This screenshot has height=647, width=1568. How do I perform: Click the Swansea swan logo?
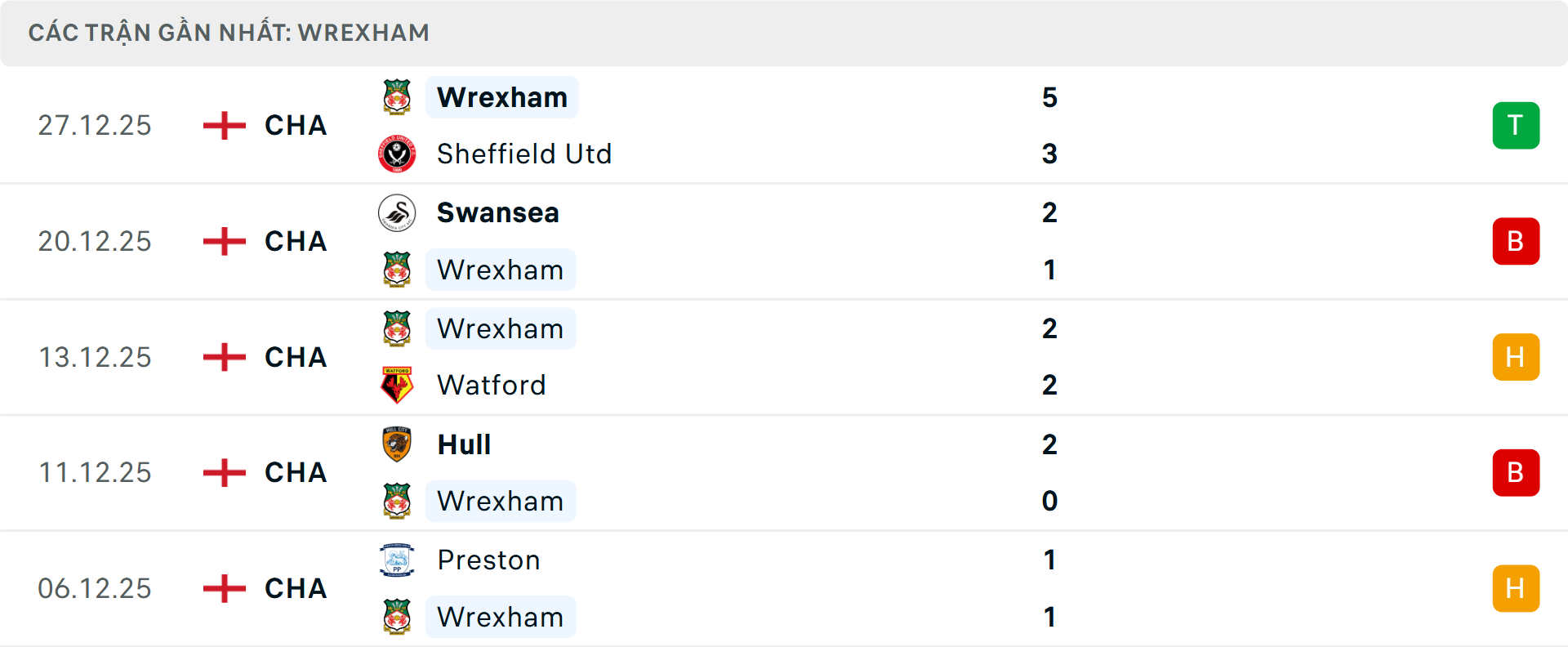pyautogui.click(x=398, y=212)
